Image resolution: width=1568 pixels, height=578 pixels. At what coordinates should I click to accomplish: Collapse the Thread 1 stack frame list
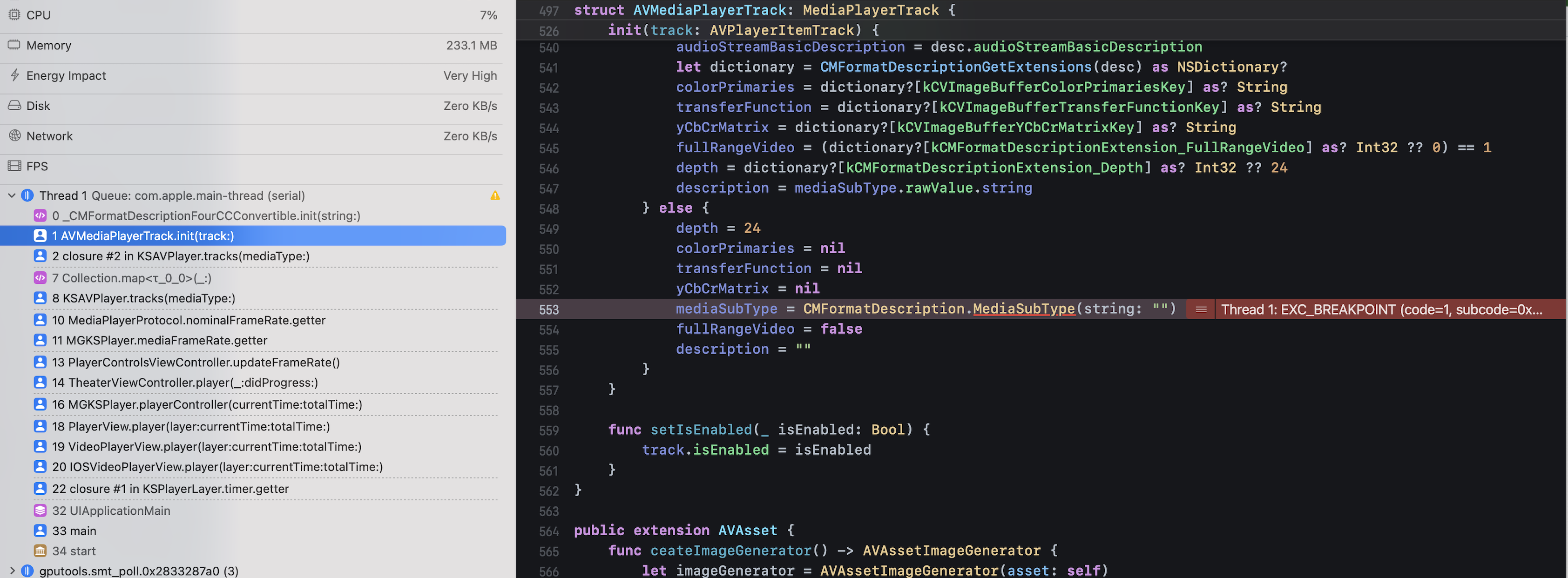(11, 195)
